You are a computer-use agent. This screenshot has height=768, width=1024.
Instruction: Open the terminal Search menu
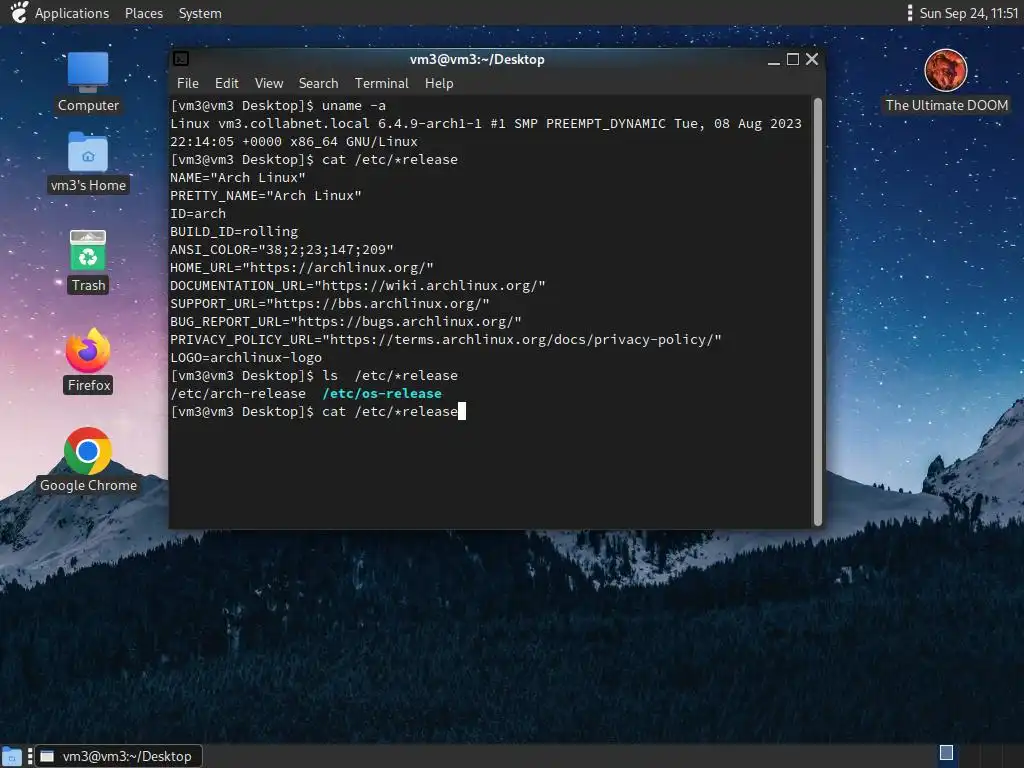(319, 83)
